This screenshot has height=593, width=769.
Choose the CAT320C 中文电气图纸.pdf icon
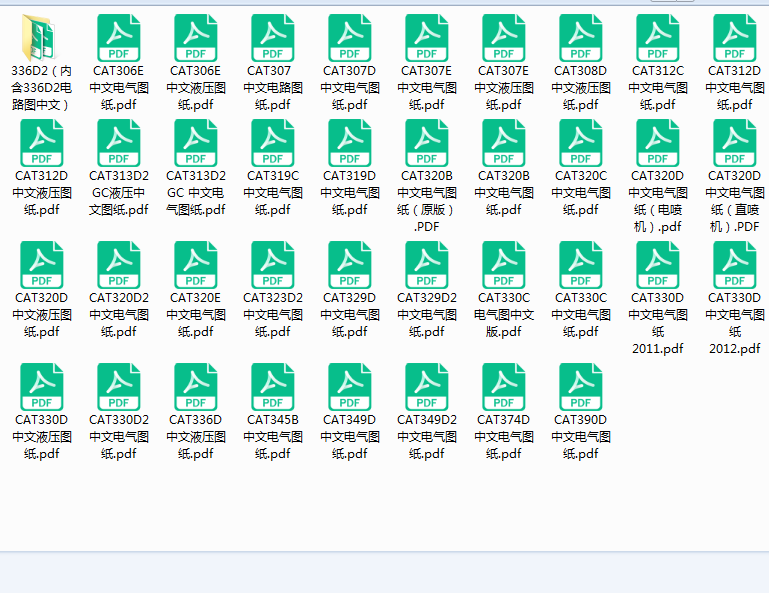coord(581,143)
